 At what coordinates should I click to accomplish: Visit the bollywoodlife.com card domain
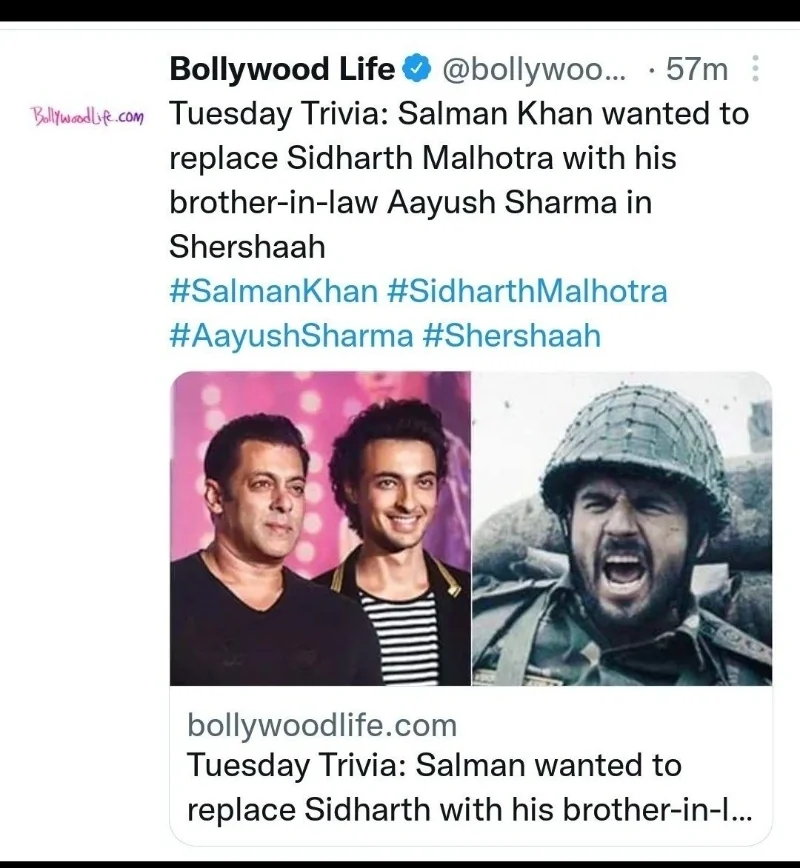(x=321, y=724)
